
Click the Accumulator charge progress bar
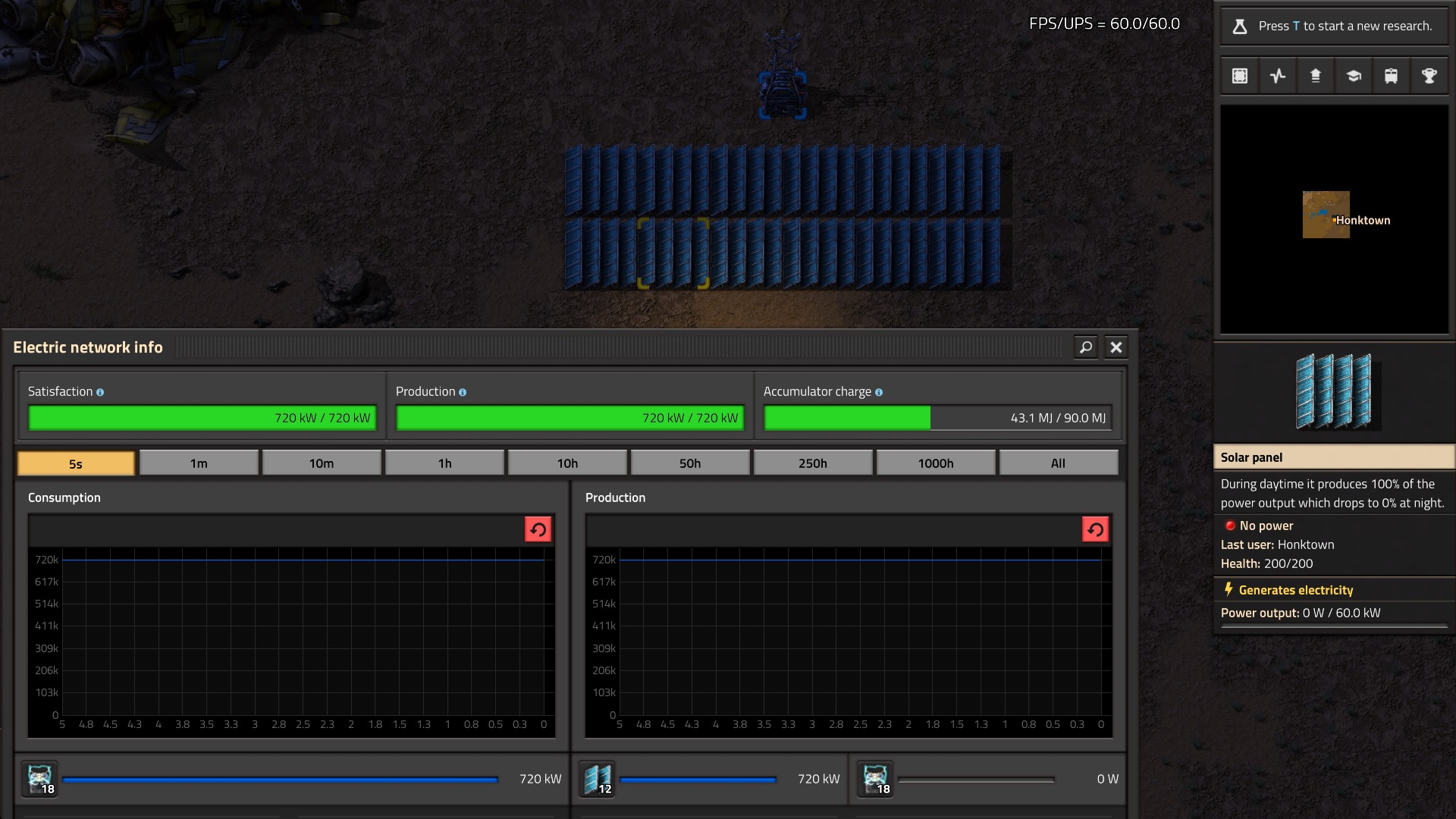(x=937, y=418)
